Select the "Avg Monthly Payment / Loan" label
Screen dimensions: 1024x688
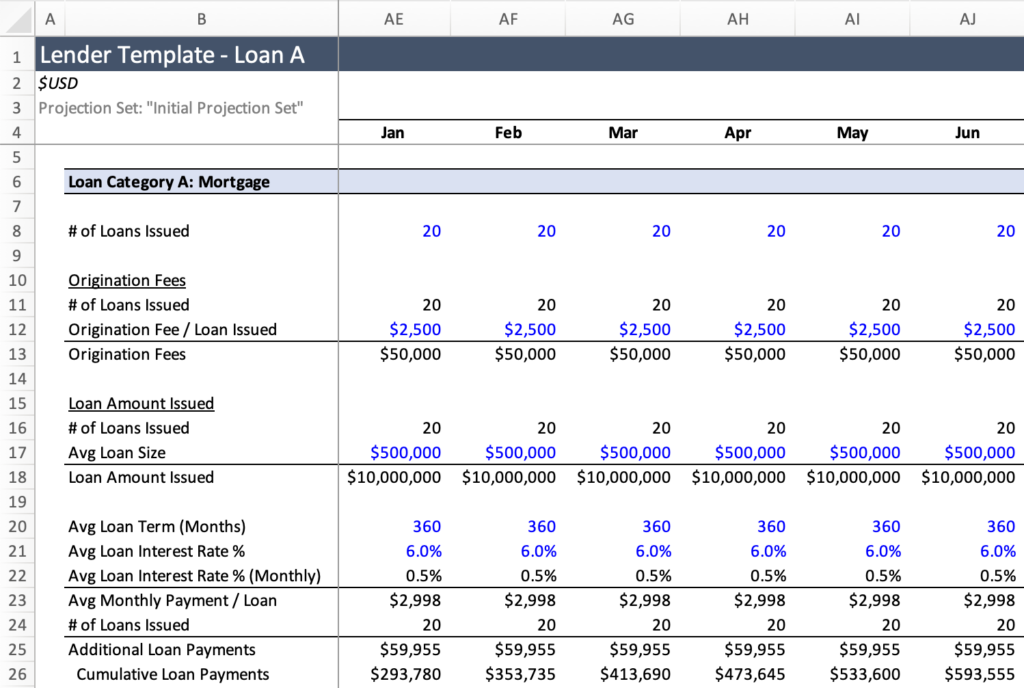(x=172, y=600)
